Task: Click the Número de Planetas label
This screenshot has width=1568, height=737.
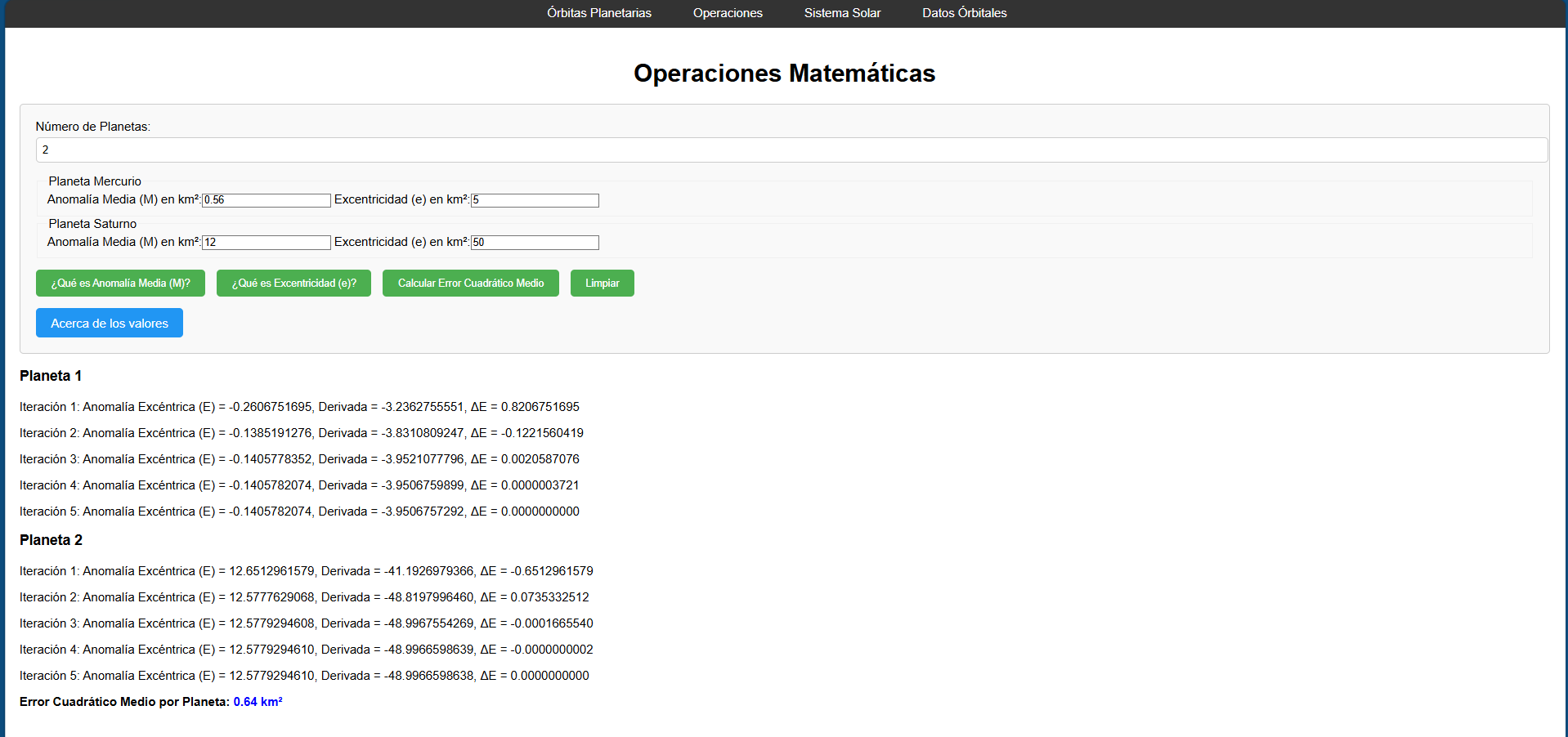Action: 93,127
